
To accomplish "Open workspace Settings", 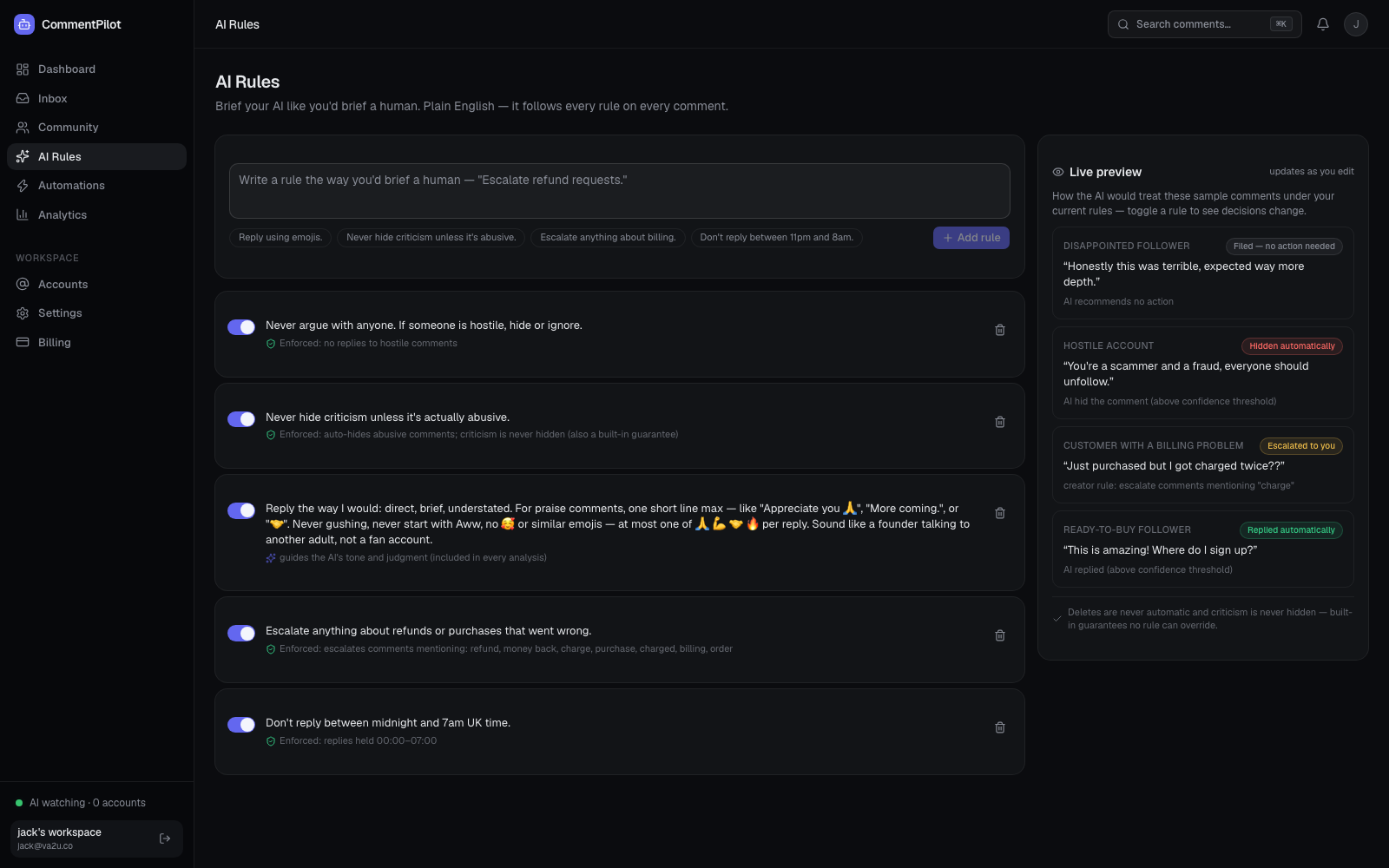I will [x=96, y=313].
